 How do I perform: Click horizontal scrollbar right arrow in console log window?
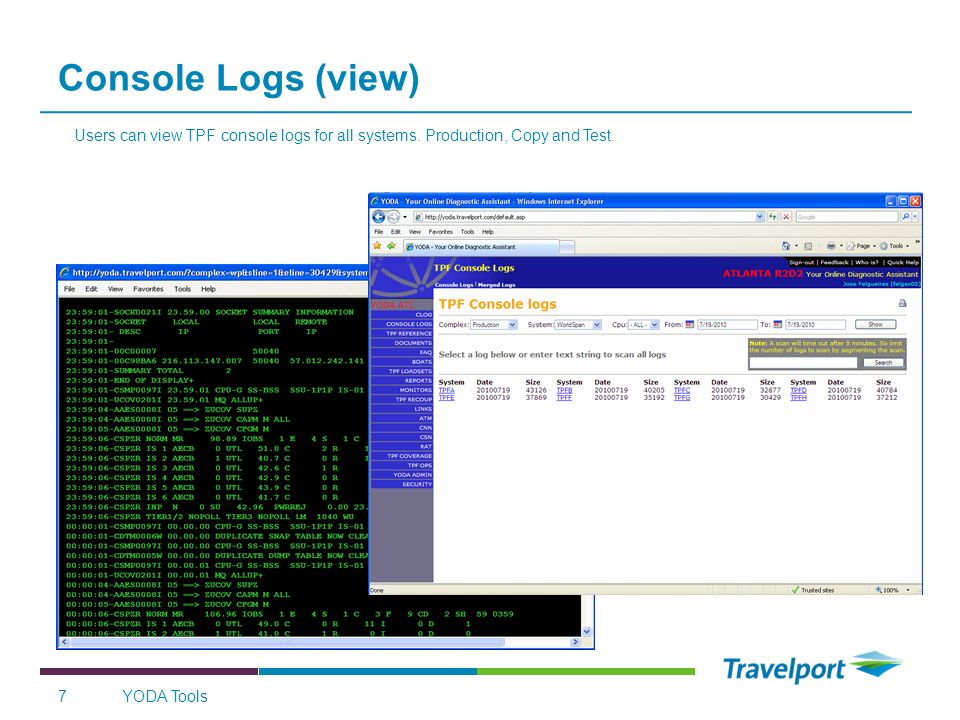(575, 642)
